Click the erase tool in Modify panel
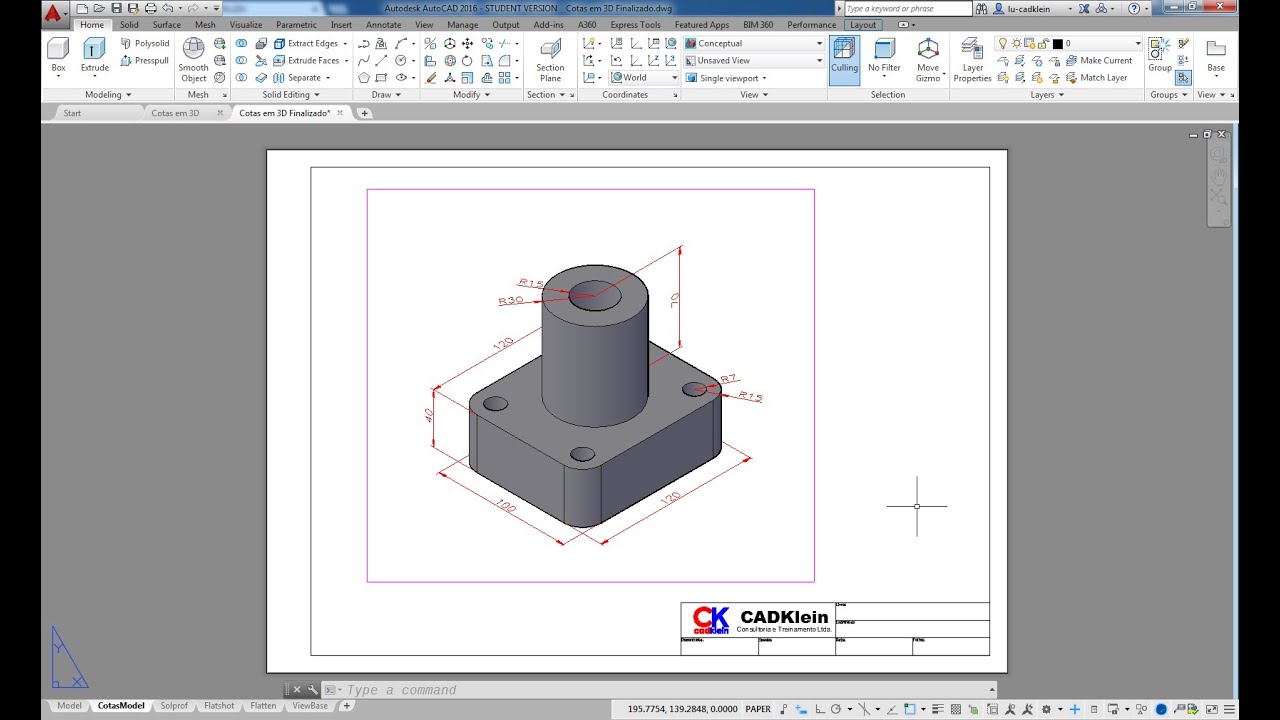The height and width of the screenshot is (720, 1280). click(x=431, y=77)
